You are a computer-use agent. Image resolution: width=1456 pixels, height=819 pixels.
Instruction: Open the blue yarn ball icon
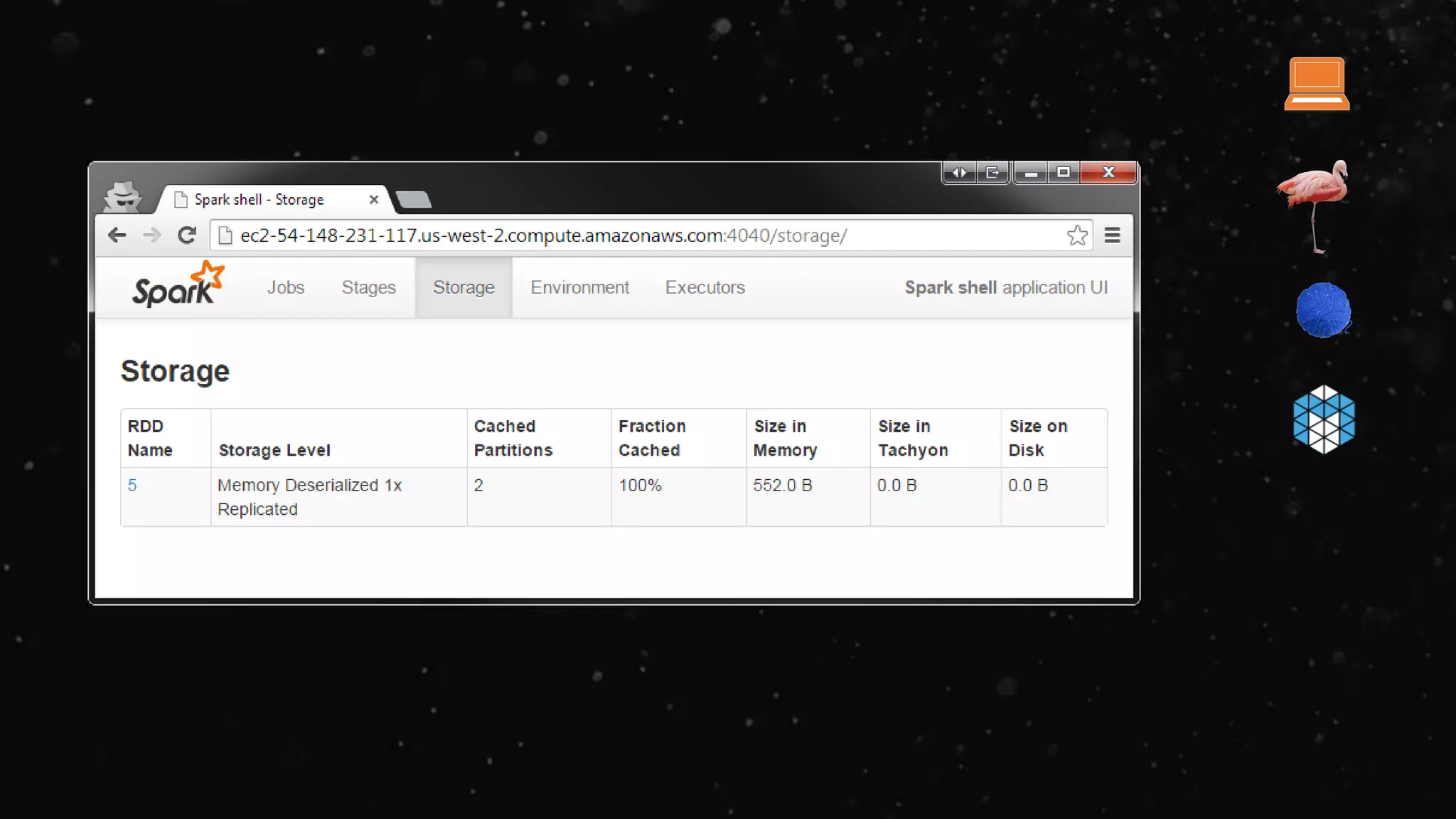(x=1323, y=311)
